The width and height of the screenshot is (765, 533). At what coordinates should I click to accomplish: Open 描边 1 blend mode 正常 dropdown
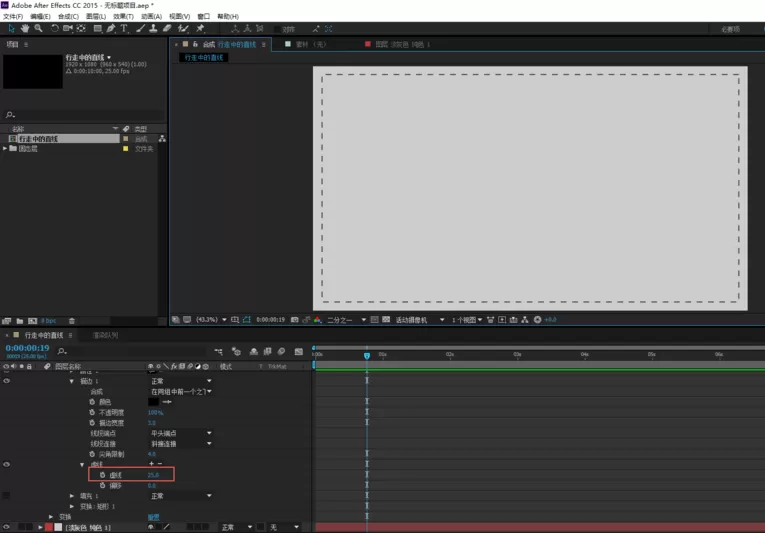pyautogui.click(x=181, y=381)
